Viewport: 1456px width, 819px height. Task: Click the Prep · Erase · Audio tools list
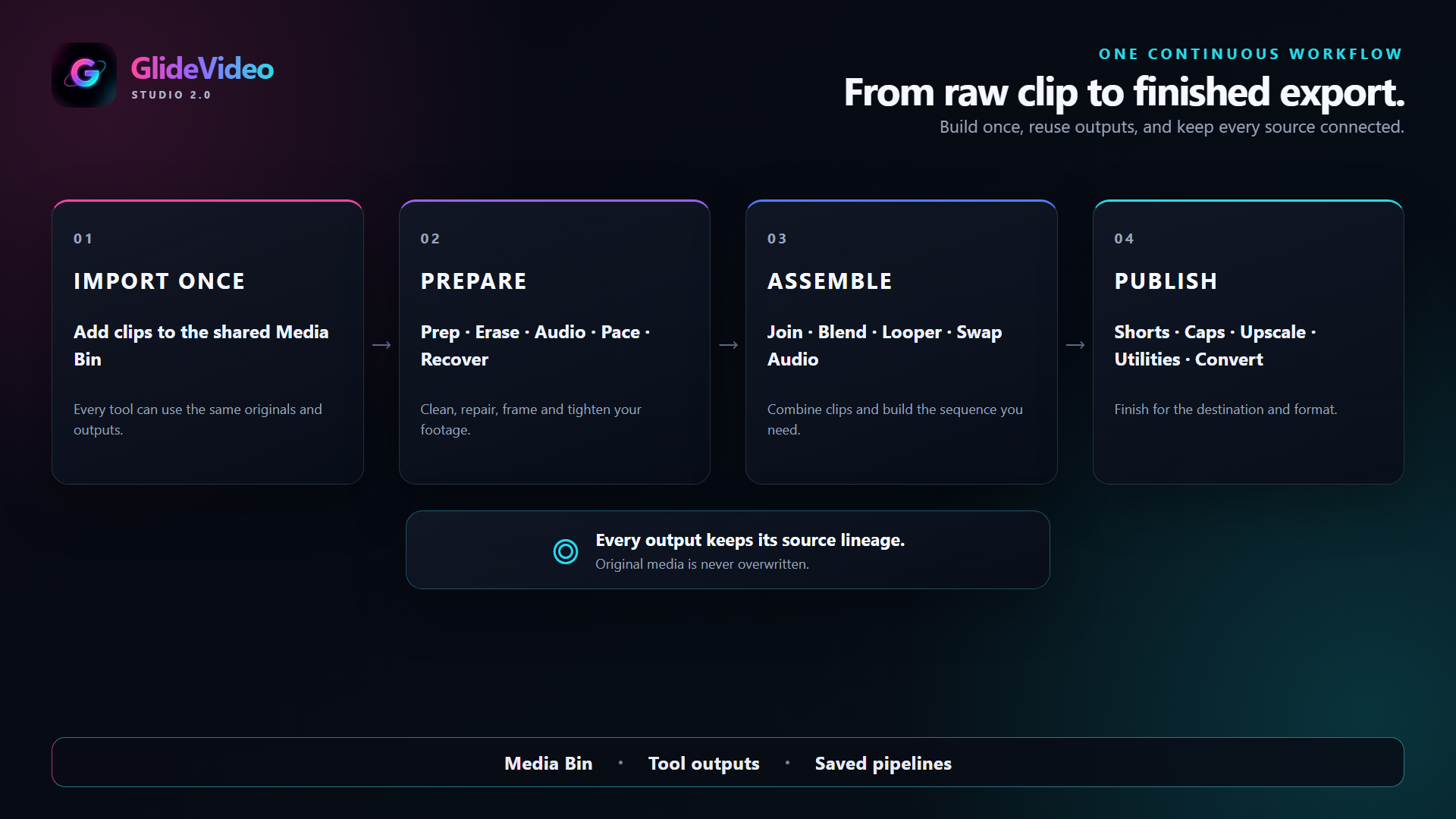point(535,346)
